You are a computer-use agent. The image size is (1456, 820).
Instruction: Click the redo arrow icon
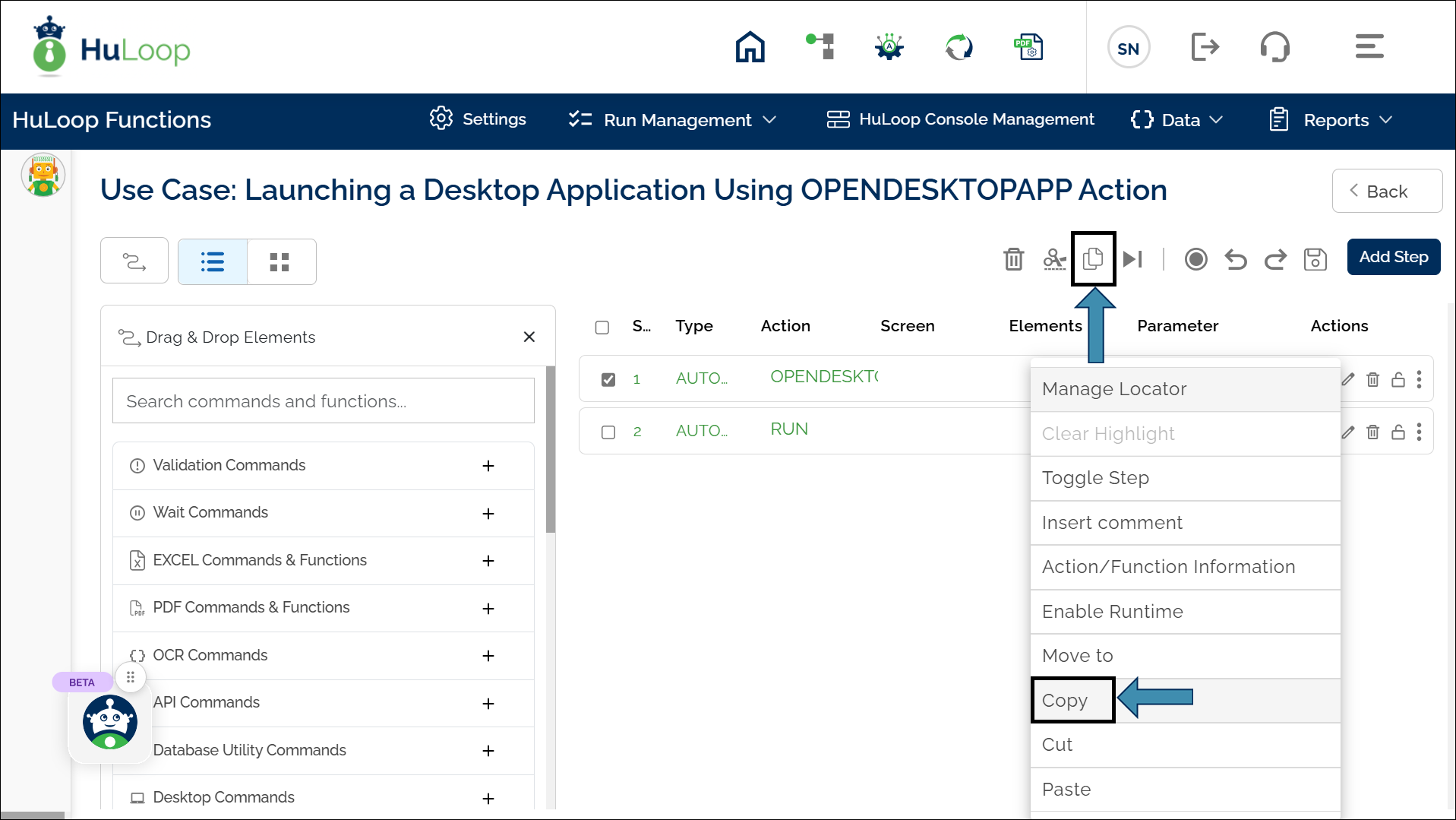tap(1275, 259)
